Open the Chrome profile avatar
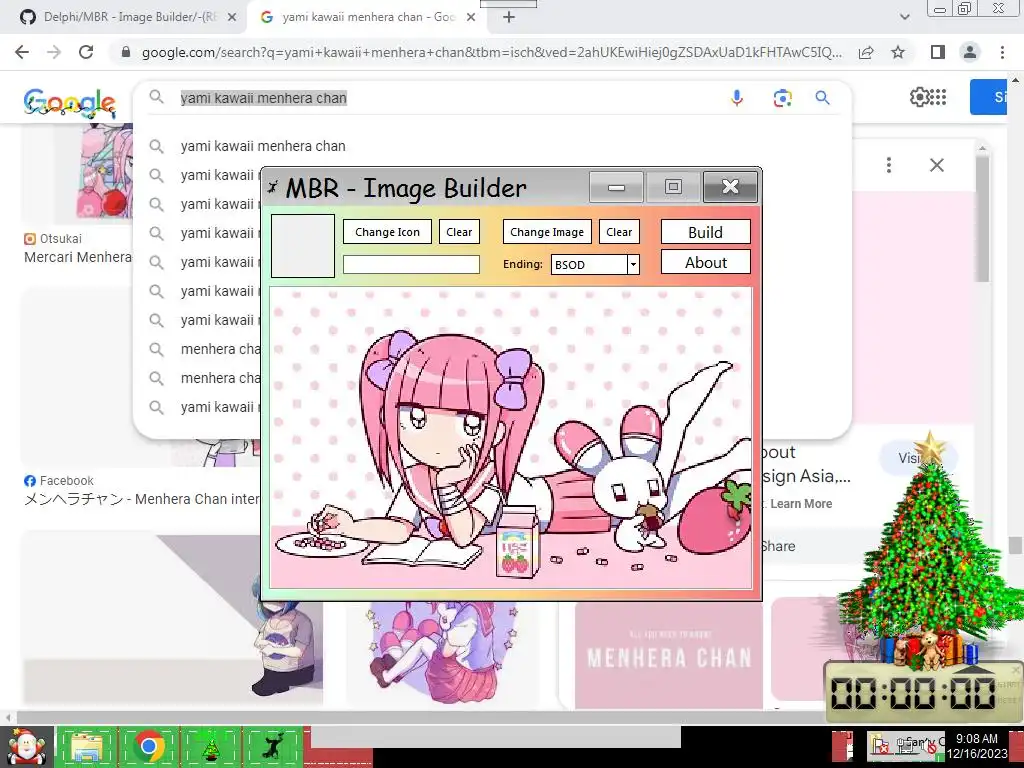 (x=970, y=52)
